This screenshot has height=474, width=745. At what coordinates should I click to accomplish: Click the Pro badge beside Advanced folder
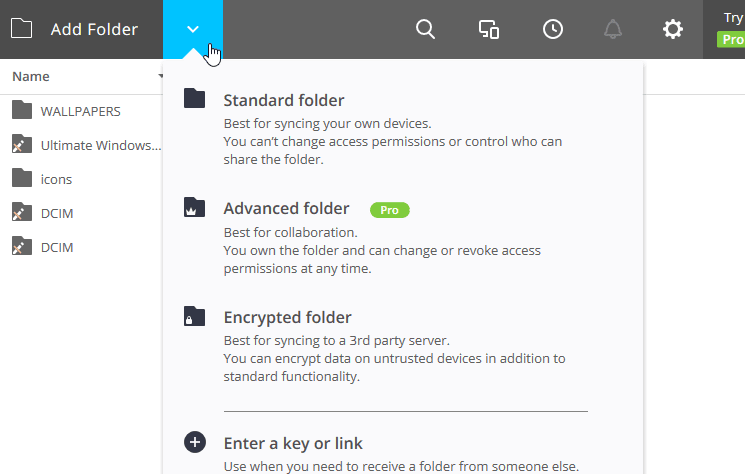pyautogui.click(x=390, y=210)
